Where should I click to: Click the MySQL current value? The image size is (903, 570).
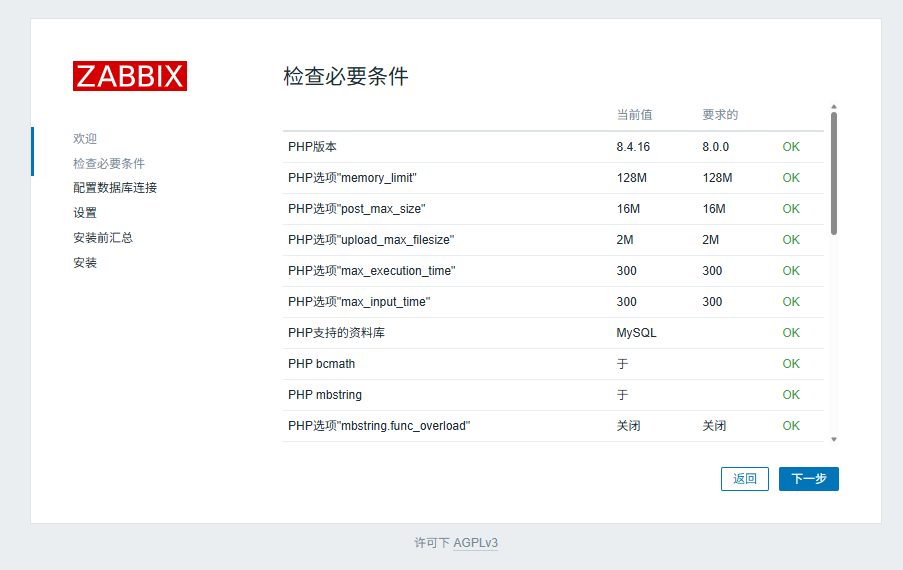tap(636, 333)
